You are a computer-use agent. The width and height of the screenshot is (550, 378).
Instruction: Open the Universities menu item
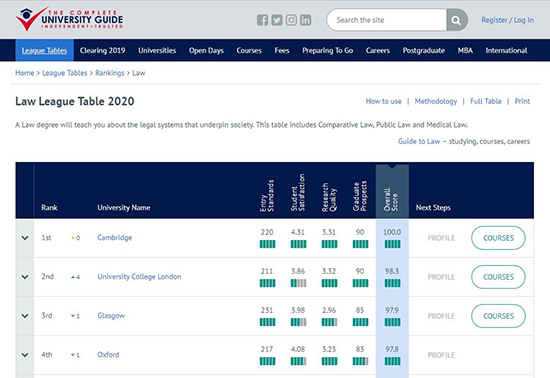[157, 50]
